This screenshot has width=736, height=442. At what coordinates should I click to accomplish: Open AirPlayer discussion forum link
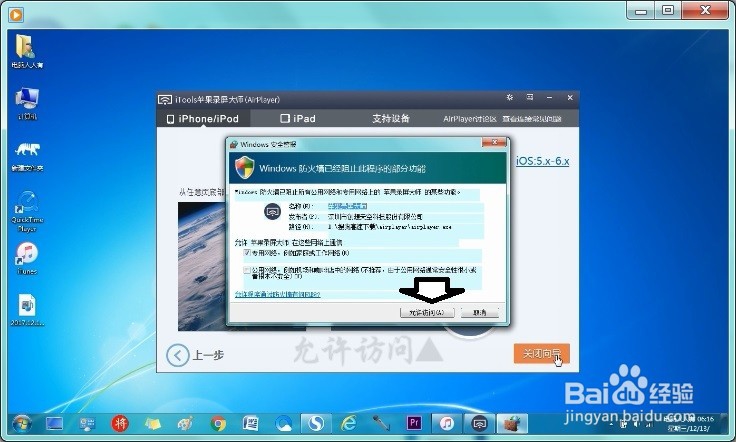click(x=470, y=119)
